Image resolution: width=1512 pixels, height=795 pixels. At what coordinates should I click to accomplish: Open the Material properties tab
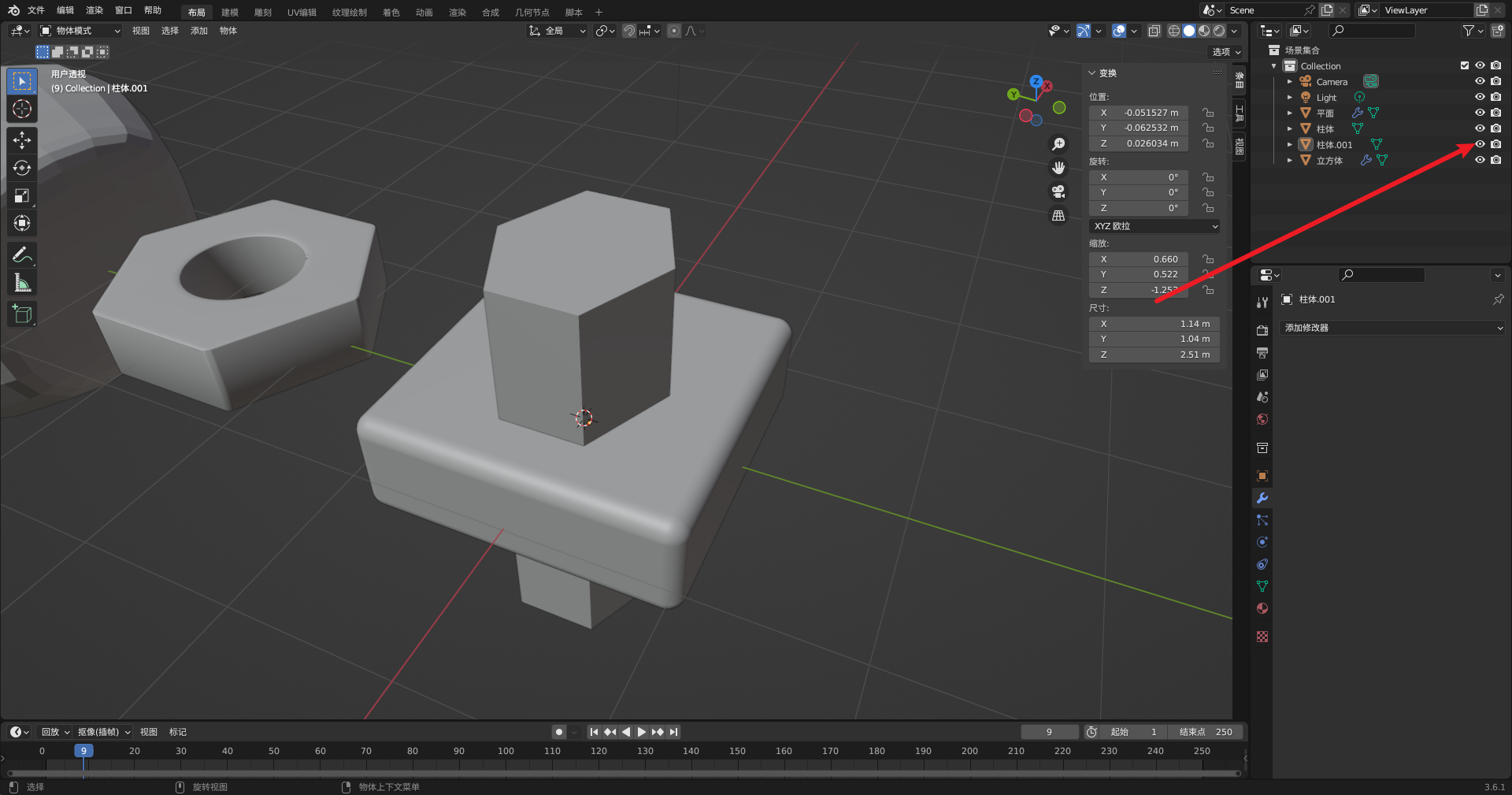[x=1262, y=608]
